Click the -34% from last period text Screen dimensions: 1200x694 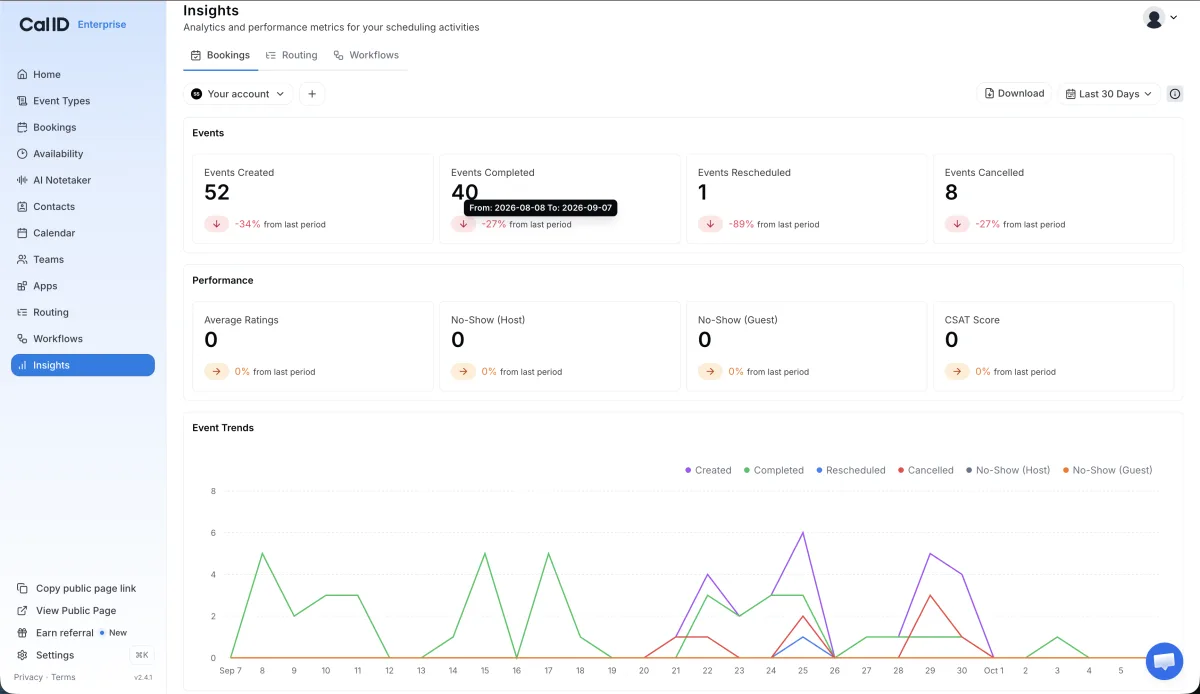(x=280, y=224)
